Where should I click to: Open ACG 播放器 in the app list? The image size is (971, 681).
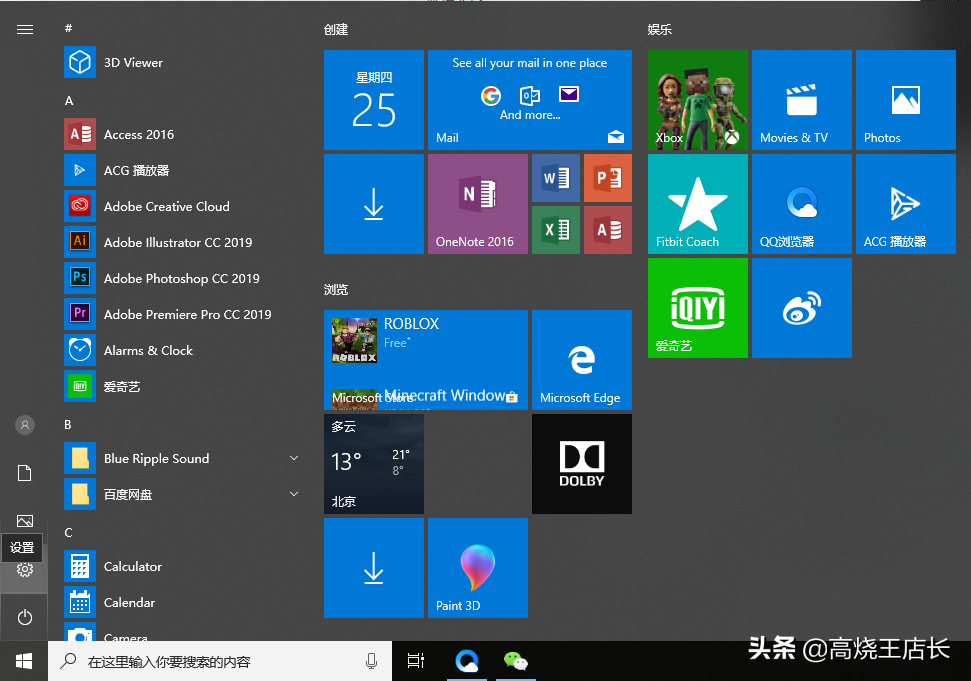click(180, 170)
